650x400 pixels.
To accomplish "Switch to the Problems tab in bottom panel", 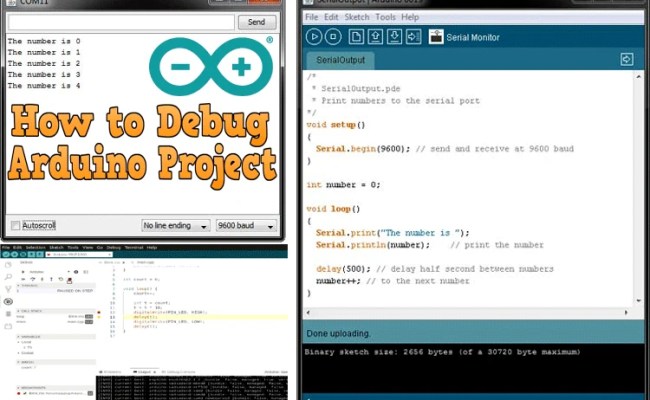I will tap(111, 372).
